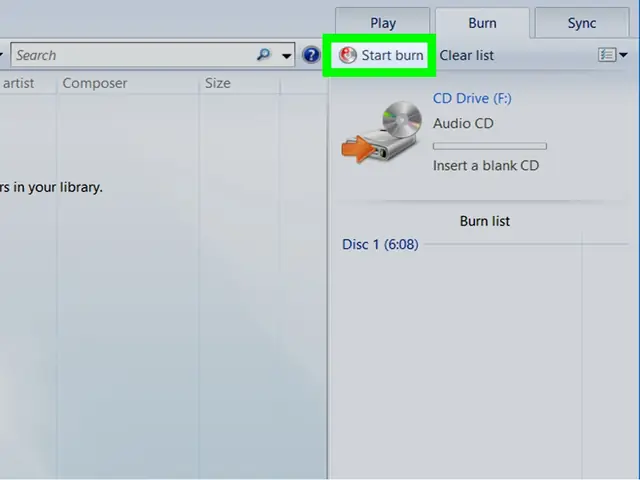Click the CD drive burner icon

point(382,131)
